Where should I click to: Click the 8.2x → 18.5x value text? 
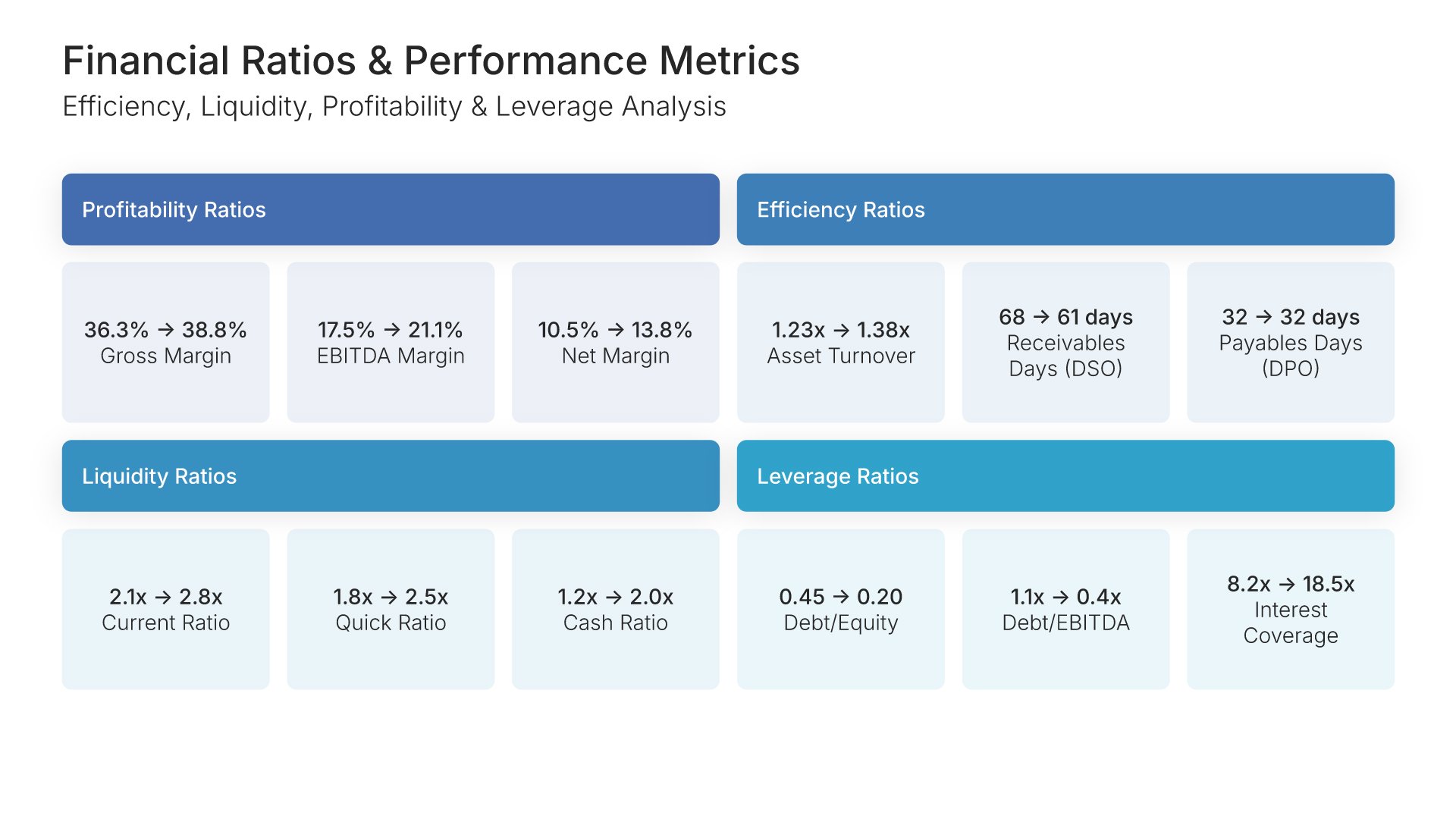coord(1290,584)
